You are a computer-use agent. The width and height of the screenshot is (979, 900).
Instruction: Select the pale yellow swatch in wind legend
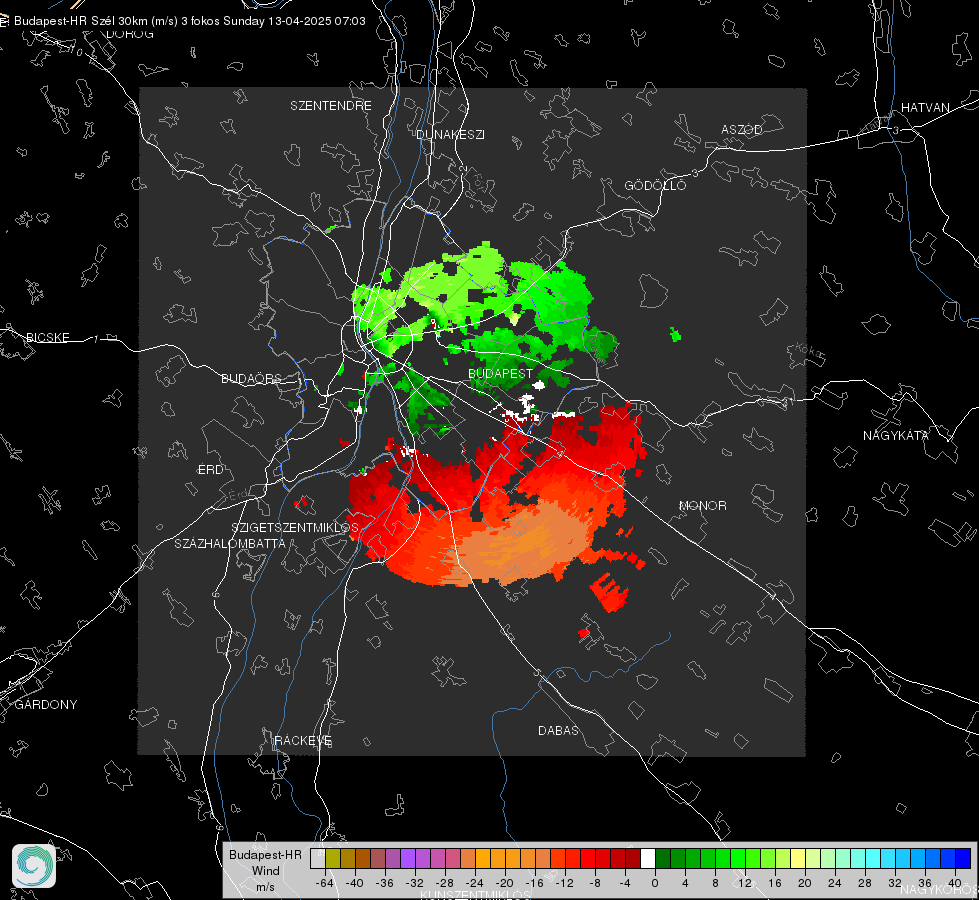tap(798, 859)
